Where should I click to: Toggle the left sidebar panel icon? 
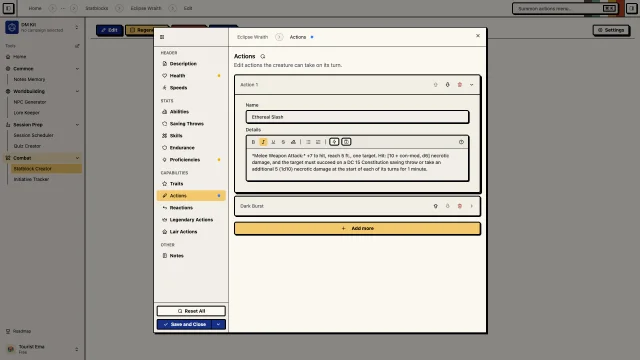[x=8, y=8]
